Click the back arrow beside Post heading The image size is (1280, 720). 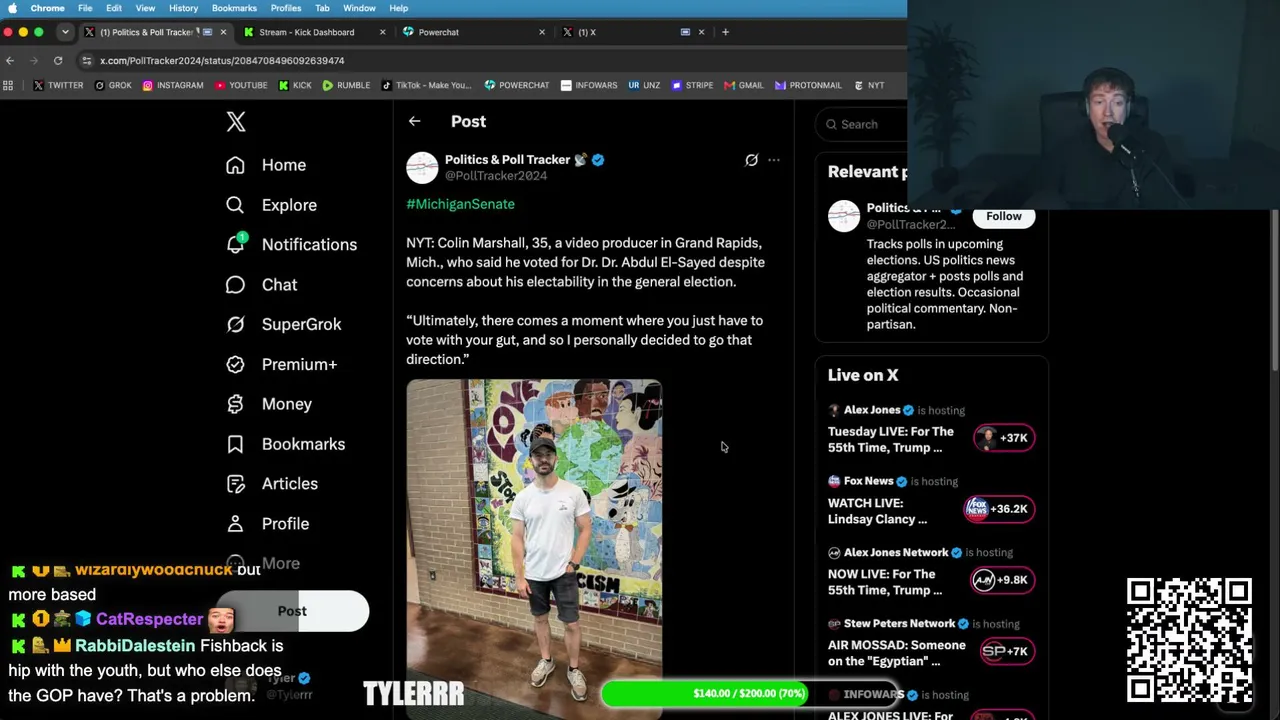click(414, 121)
